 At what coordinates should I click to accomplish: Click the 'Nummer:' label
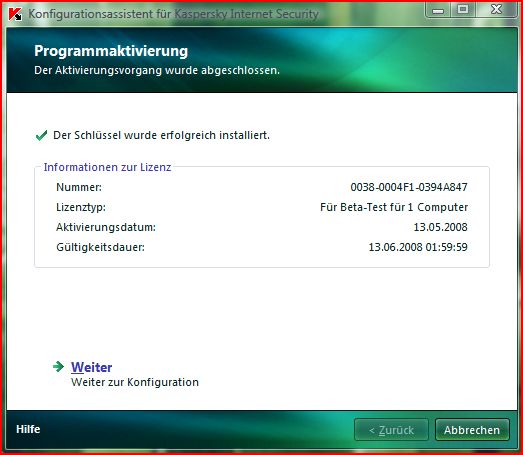(x=79, y=187)
